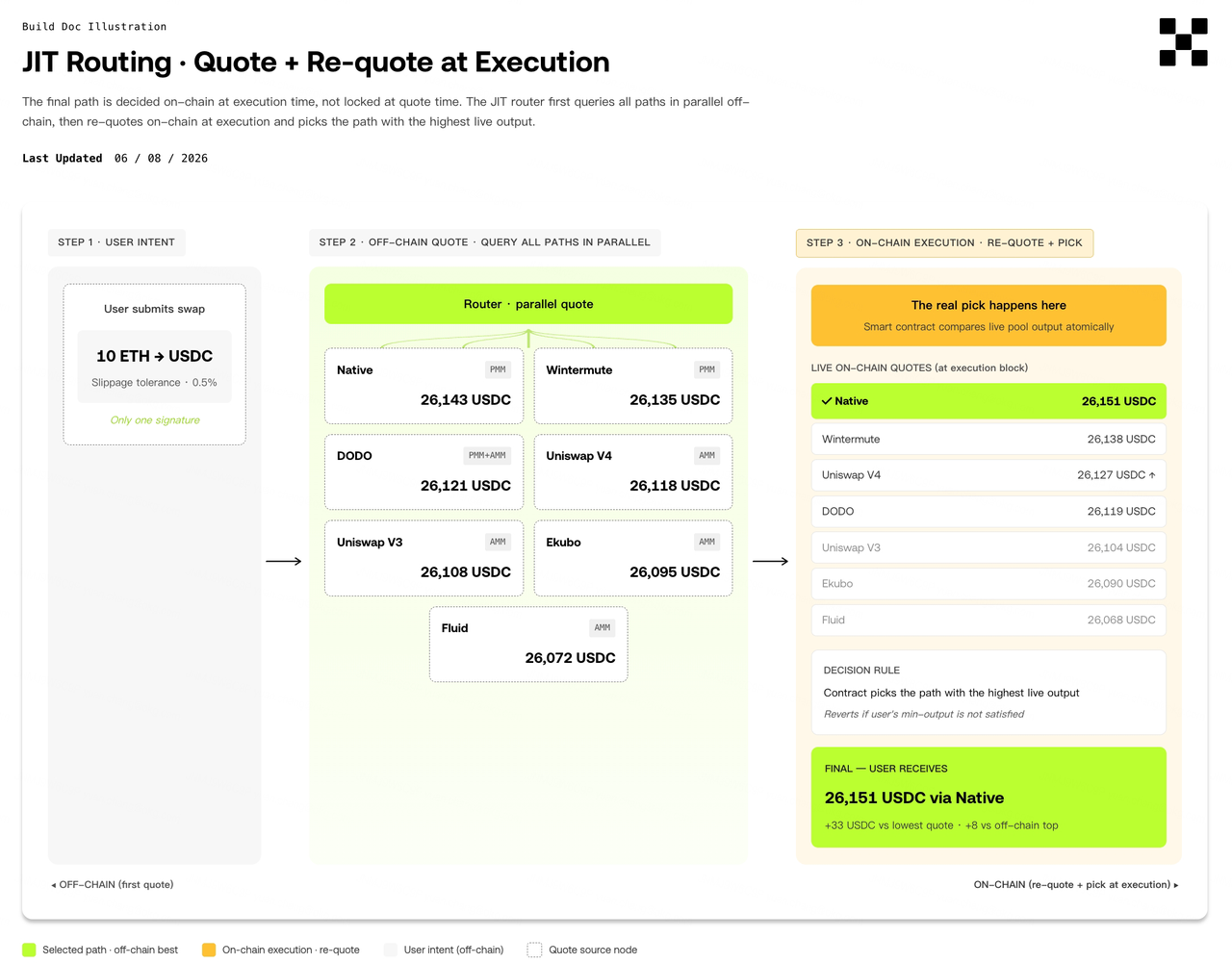Click the orange On-chain execution legend swatch
The width and height of the screenshot is (1232, 963).
(209, 950)
